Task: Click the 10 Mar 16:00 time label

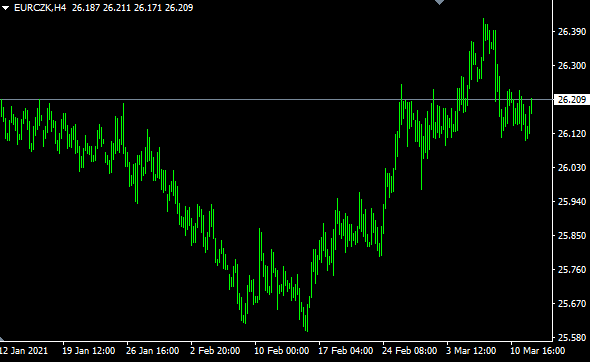Action: (537, 351)
